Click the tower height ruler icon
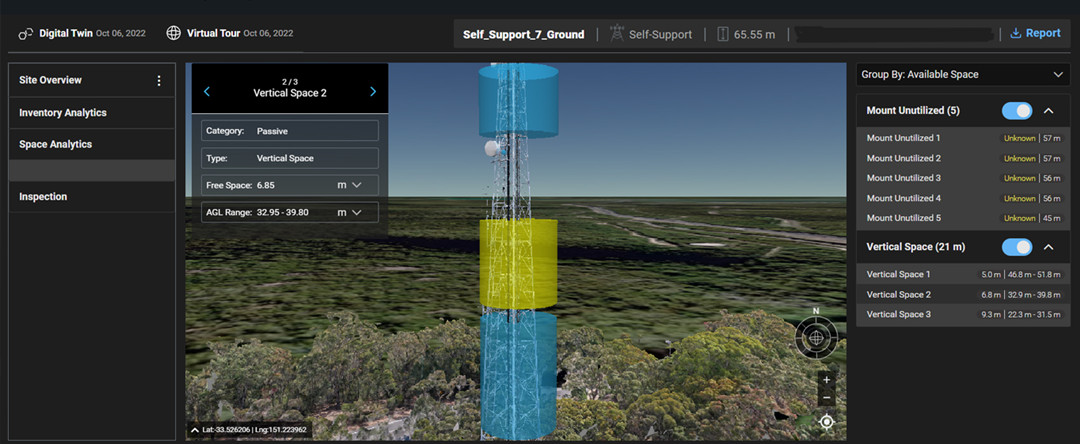 pyautogui.click(x=723, y=34)
